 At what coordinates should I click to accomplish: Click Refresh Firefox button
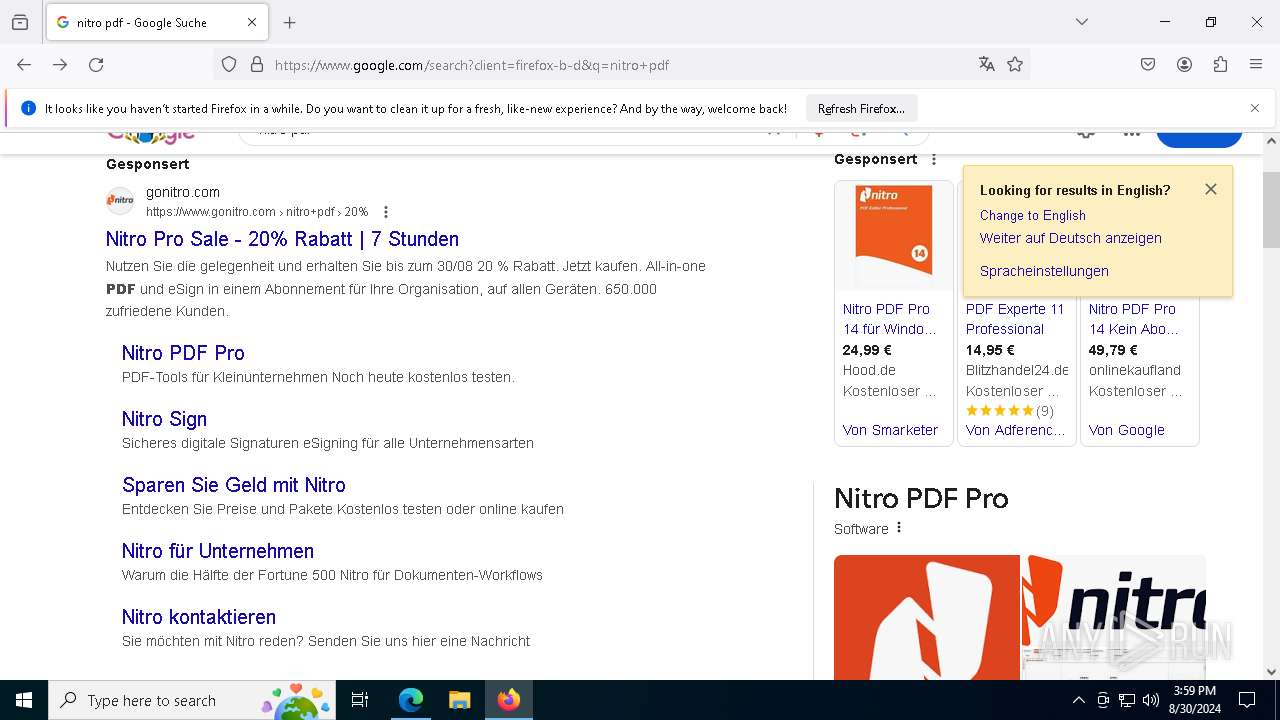861,108
